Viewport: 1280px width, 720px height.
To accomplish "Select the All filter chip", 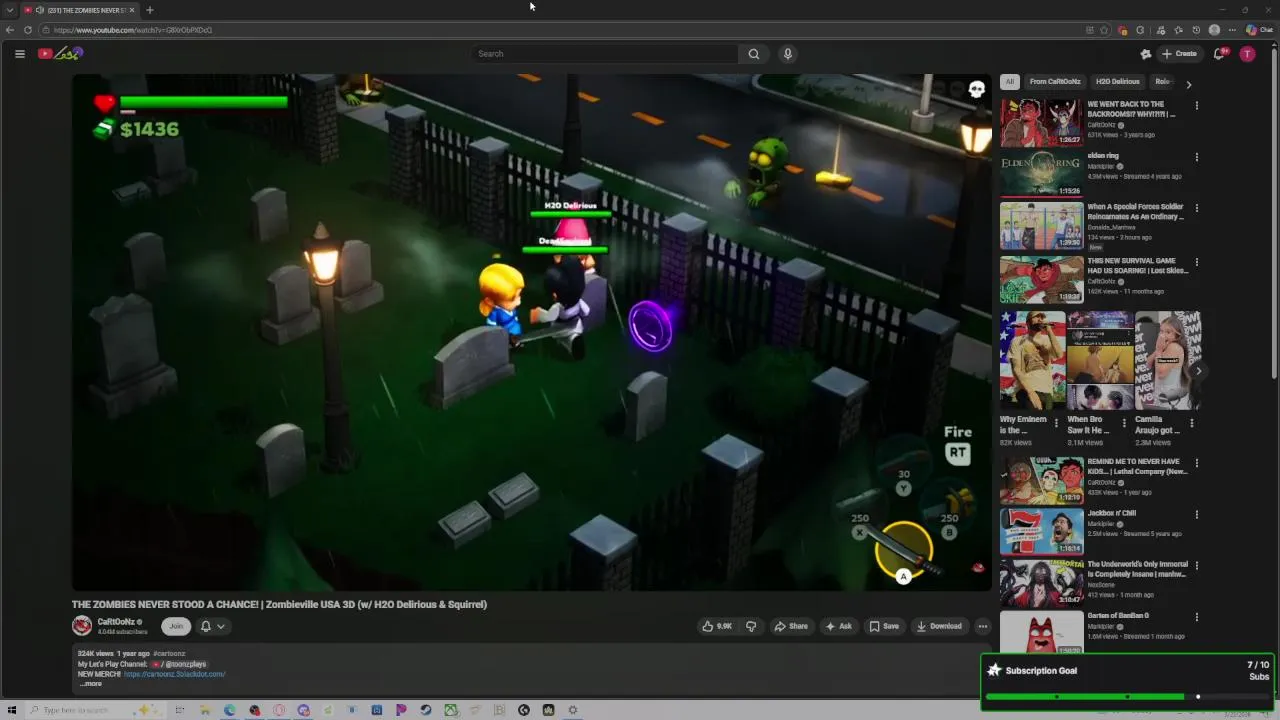I will (x=1010, y=82).
